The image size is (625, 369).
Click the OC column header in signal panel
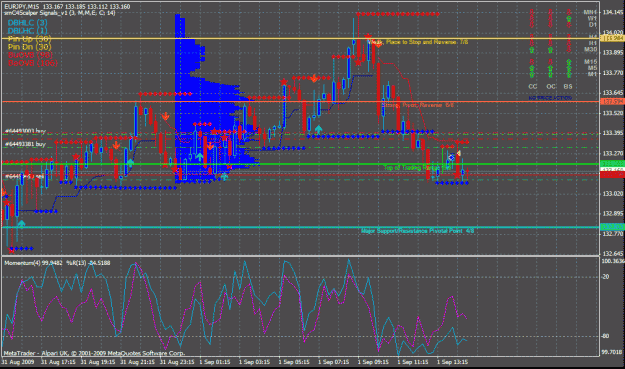pos(551,86)
